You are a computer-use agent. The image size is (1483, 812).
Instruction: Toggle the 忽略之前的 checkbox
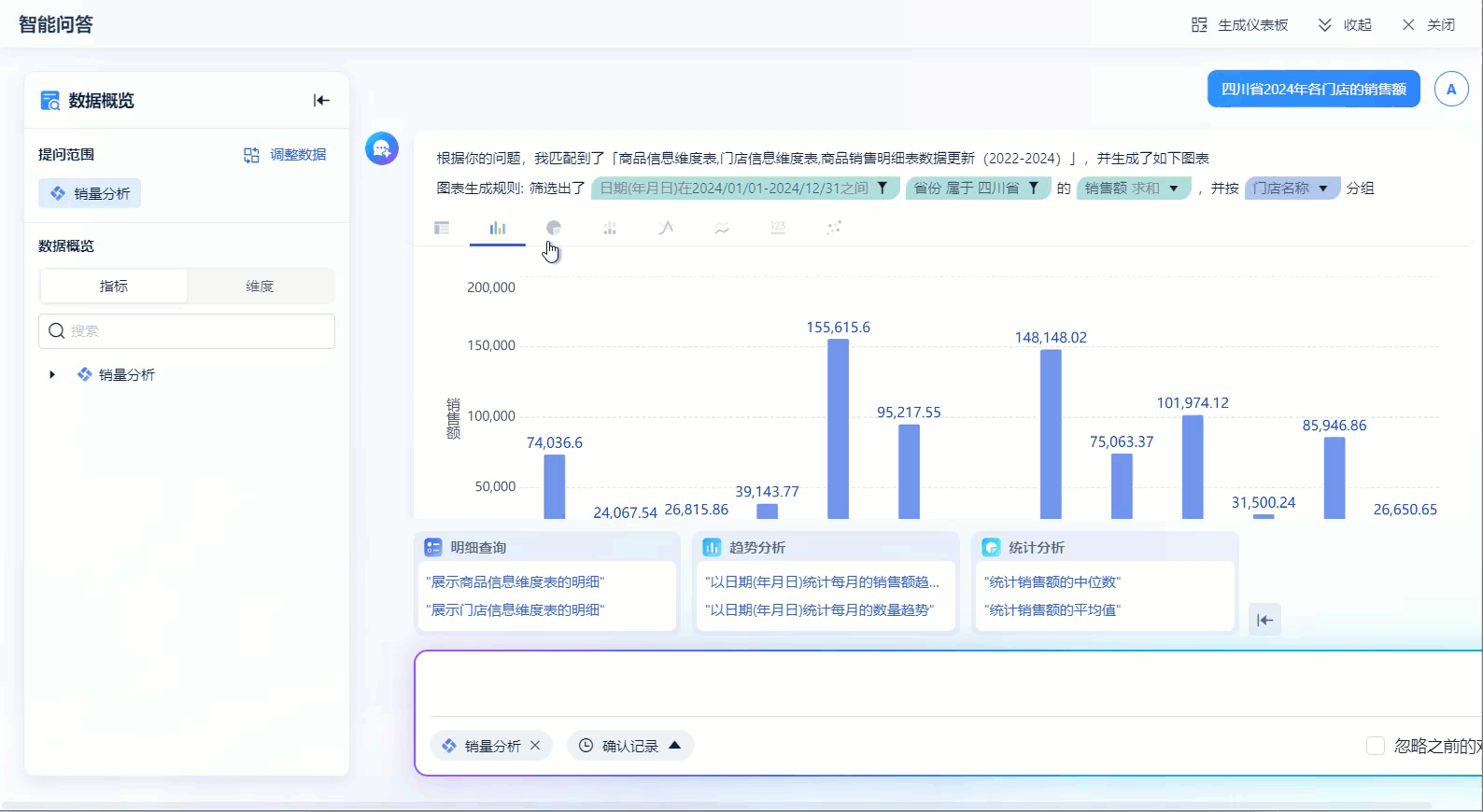(x=1376, y=746)
